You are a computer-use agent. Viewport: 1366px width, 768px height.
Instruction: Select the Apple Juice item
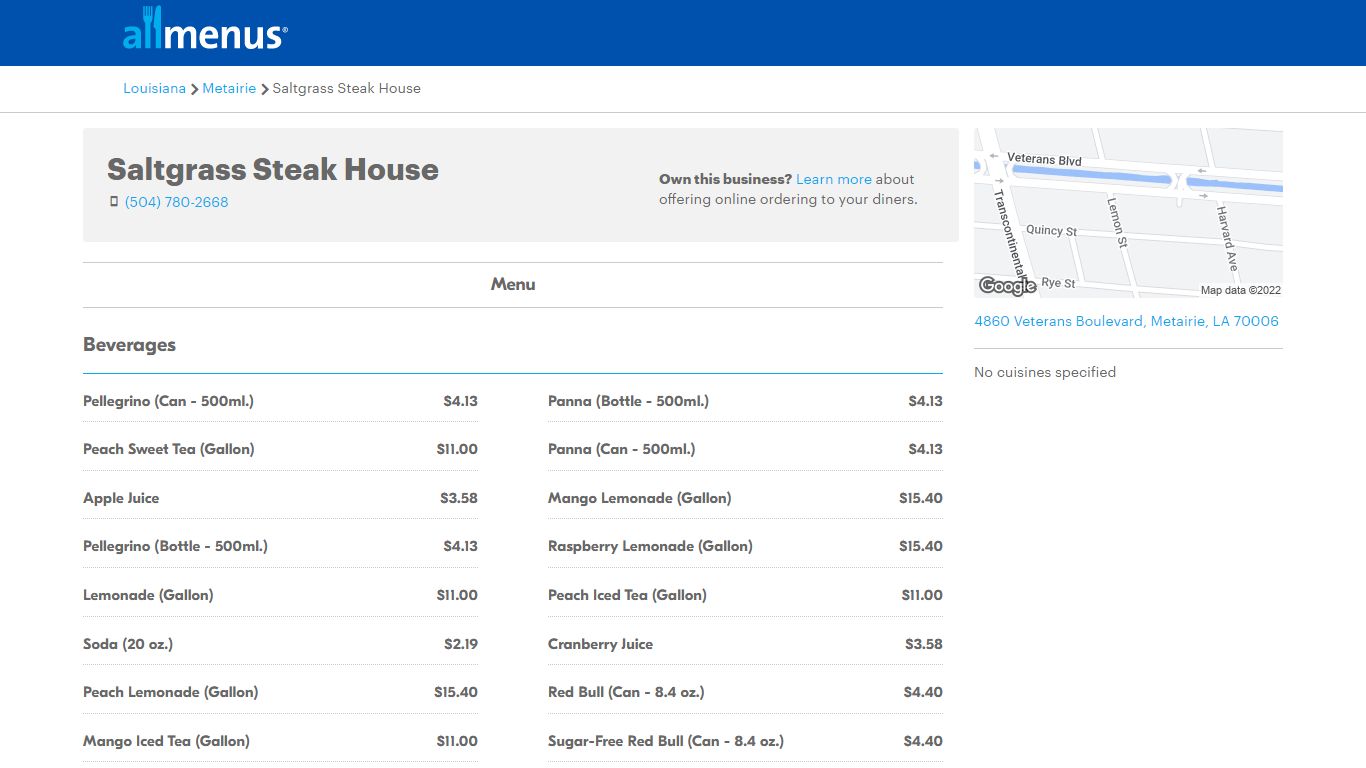pos(121,498)
